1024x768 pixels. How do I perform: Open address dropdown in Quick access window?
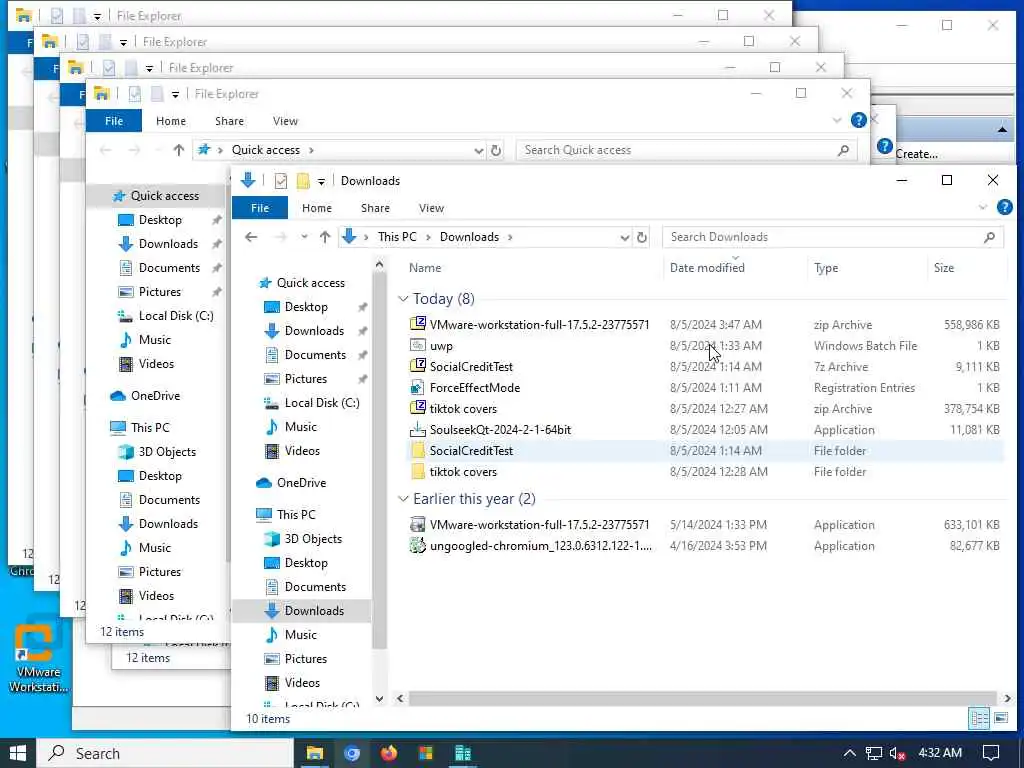479,150
